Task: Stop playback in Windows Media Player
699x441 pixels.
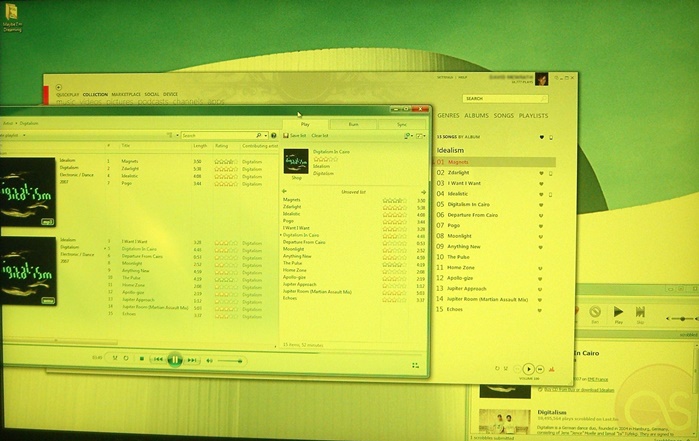Action: tap(142, 359)
